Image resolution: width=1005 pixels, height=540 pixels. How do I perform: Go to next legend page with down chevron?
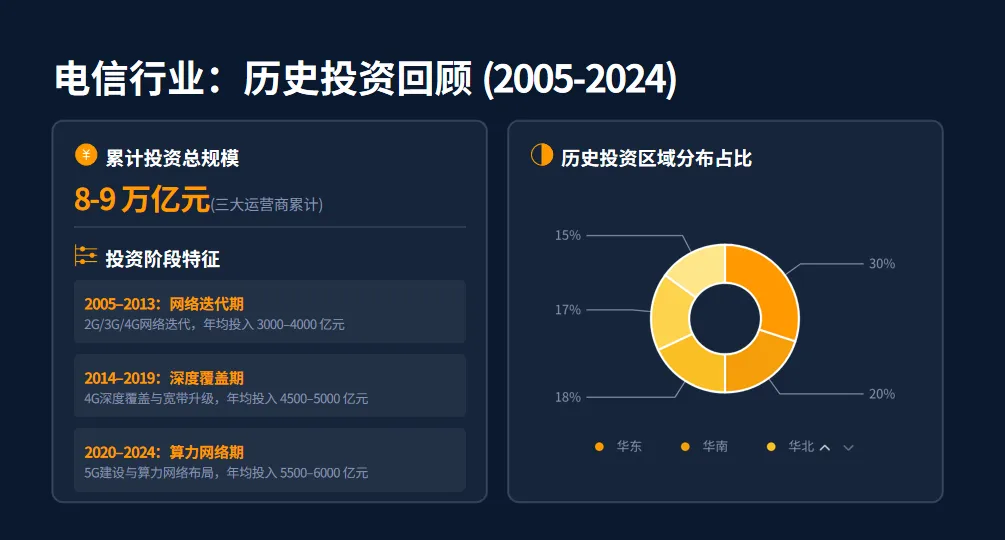pos(849,448)
